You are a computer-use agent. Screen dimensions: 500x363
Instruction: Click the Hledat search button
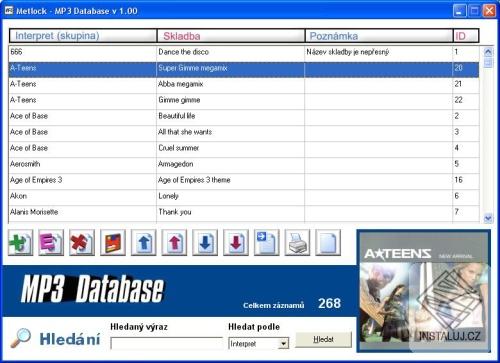[x=323, y=339]
